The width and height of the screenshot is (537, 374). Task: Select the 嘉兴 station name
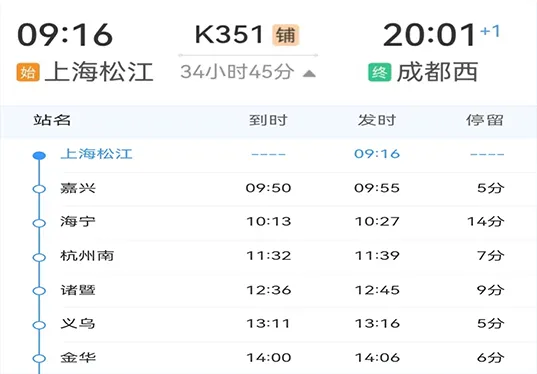[x=78, y=188]
